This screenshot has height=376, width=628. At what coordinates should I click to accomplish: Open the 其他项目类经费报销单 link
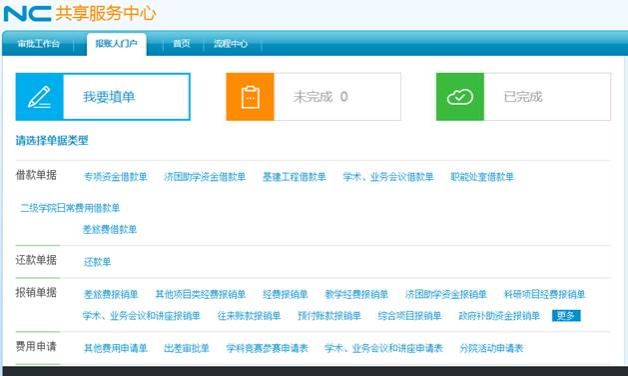(200, 294)
